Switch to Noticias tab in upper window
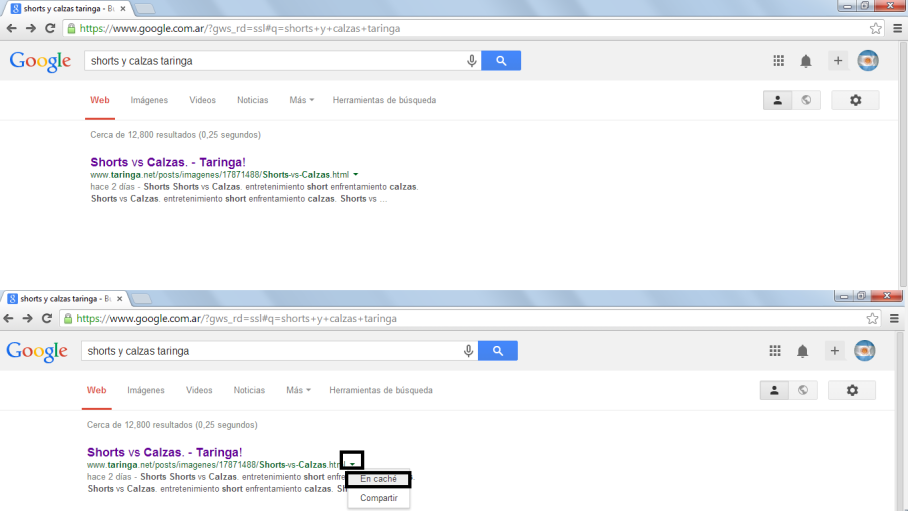 252,100
